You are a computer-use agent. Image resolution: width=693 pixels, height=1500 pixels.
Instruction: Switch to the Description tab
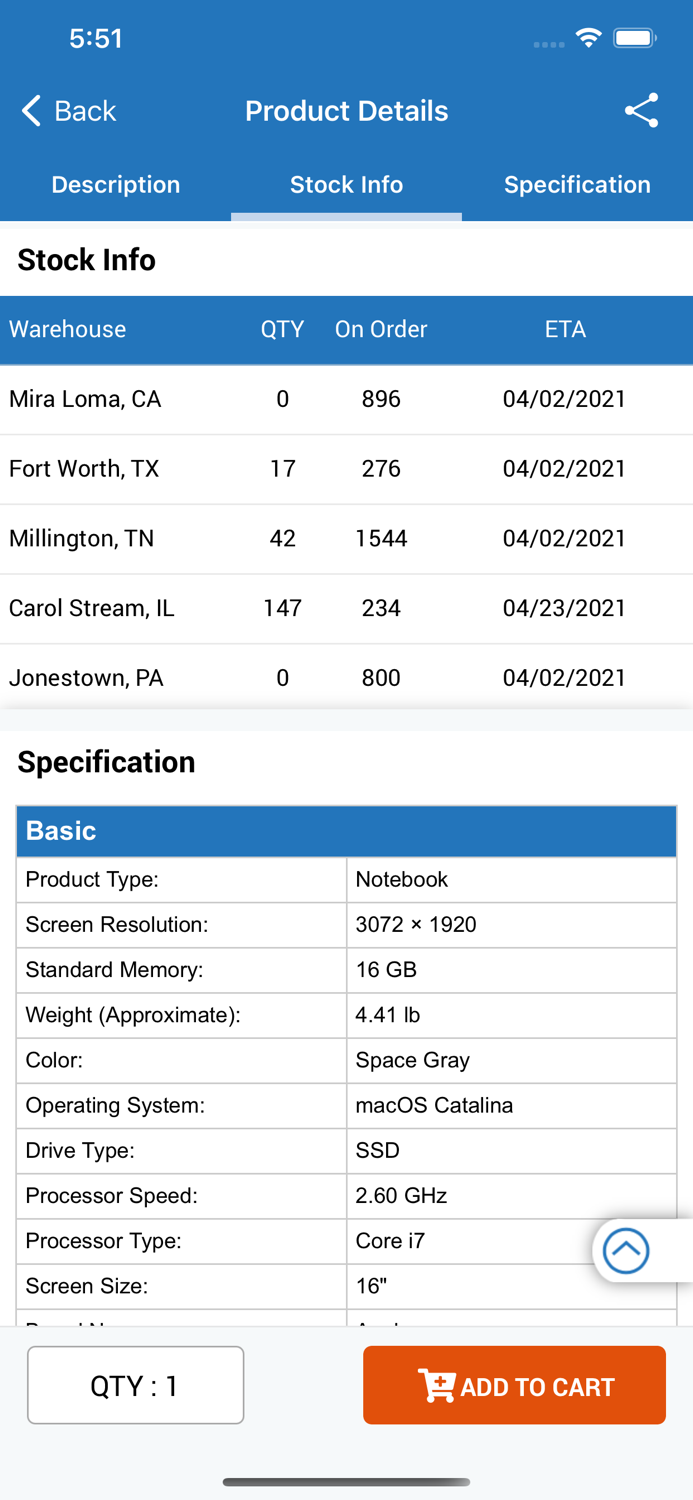point(115,185)
